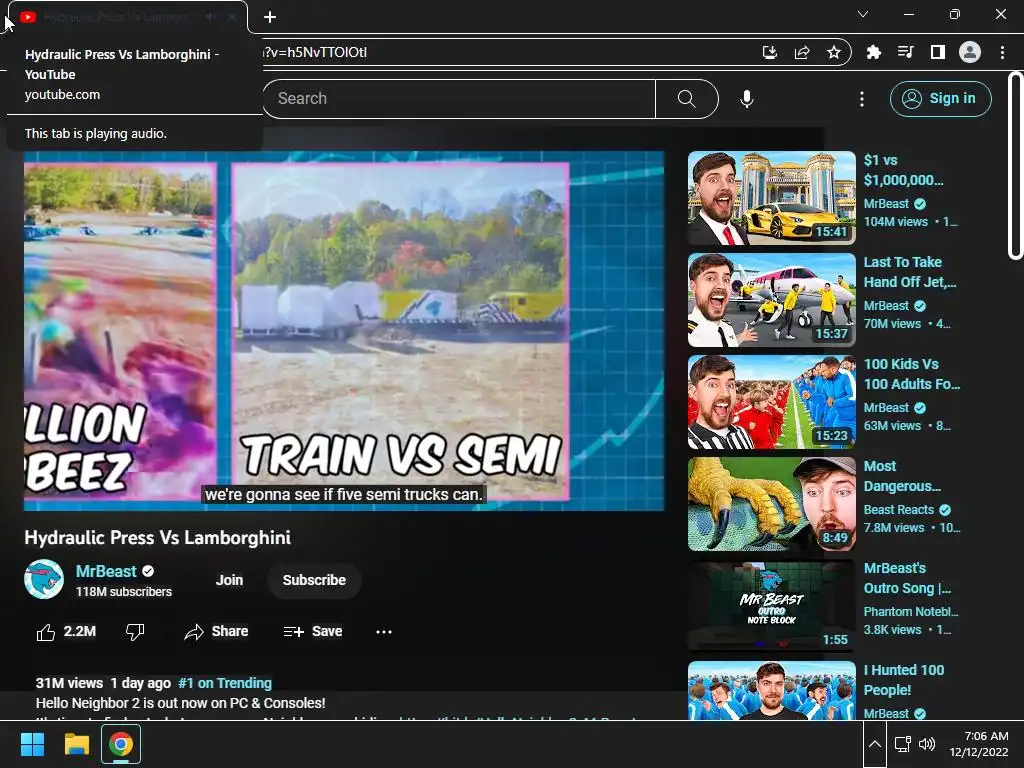The width and height of the screenshot is (1024, 768).
Task: Open 100 Kids Vs 100 Adults title
Action: (912, 374)
